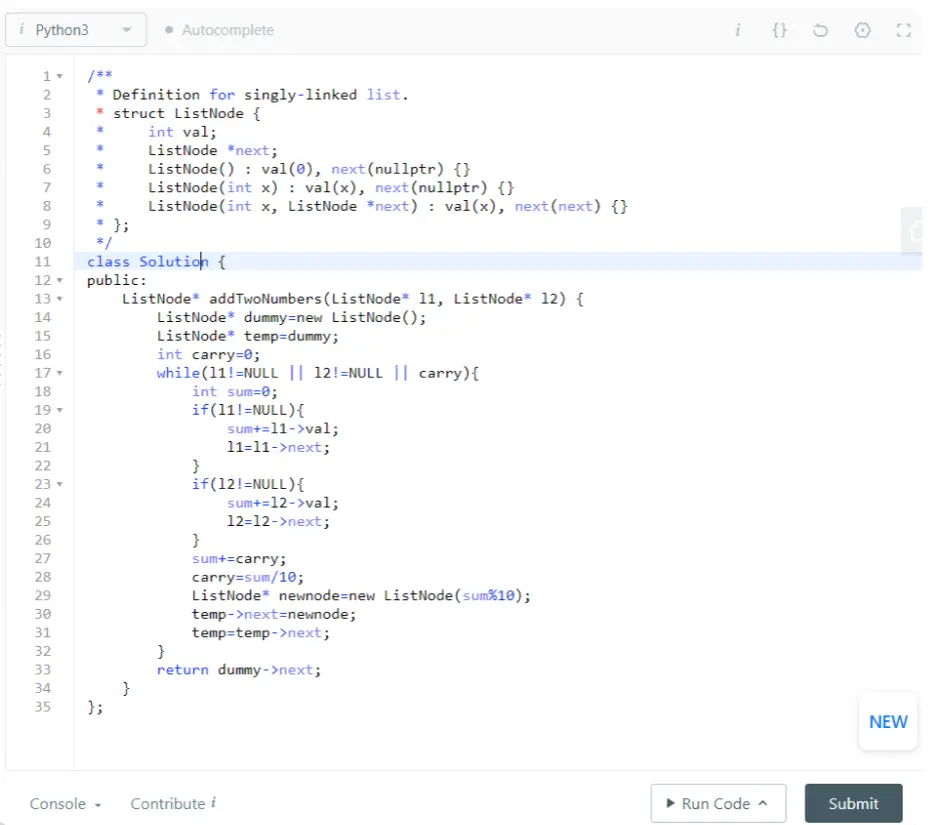Viewport: 936px width, 825px height.
Task: Click the curly braces format icon
Action: tap(780, 30)
